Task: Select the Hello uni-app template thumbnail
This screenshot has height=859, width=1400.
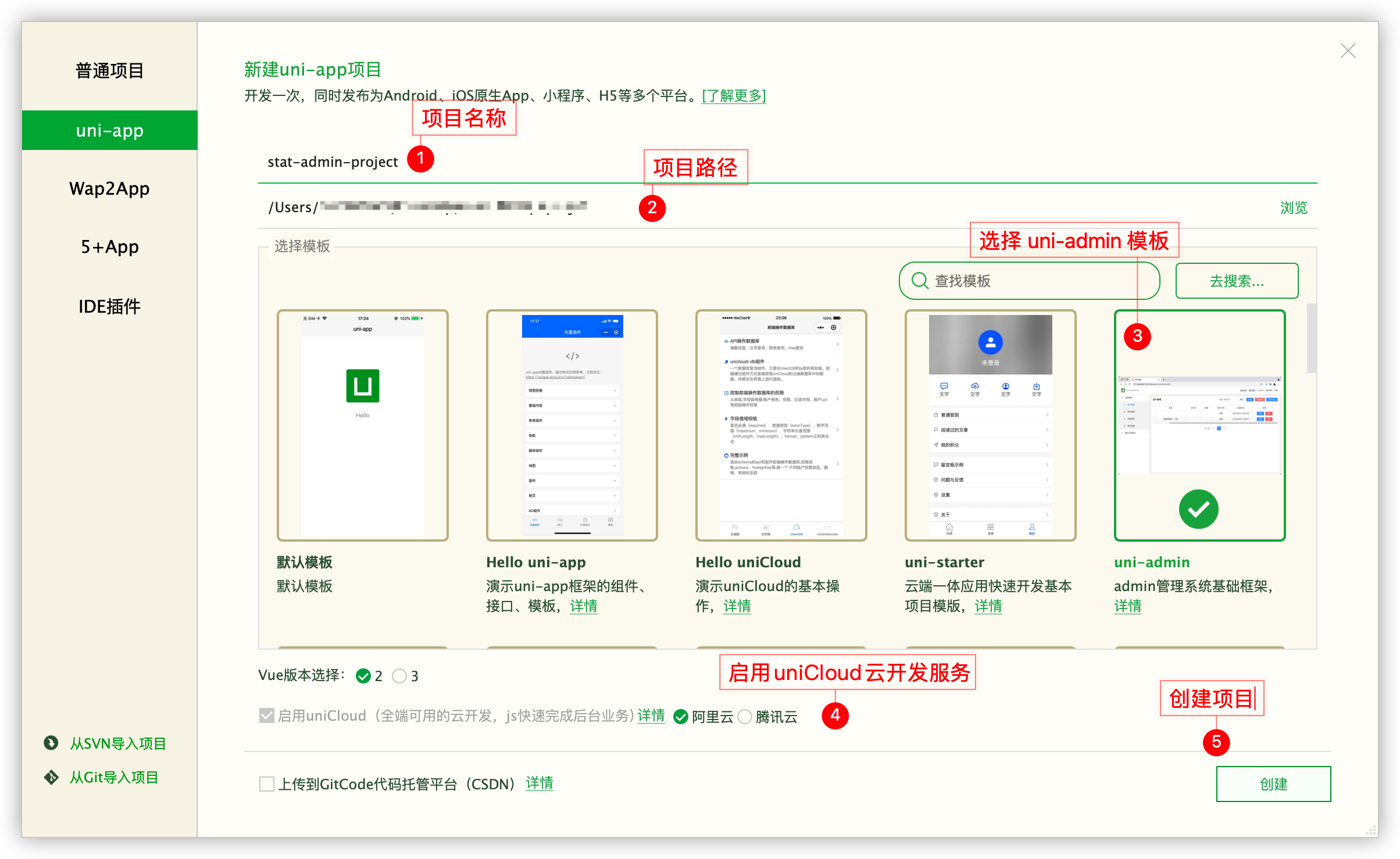Action: click(x=572, y=425)
